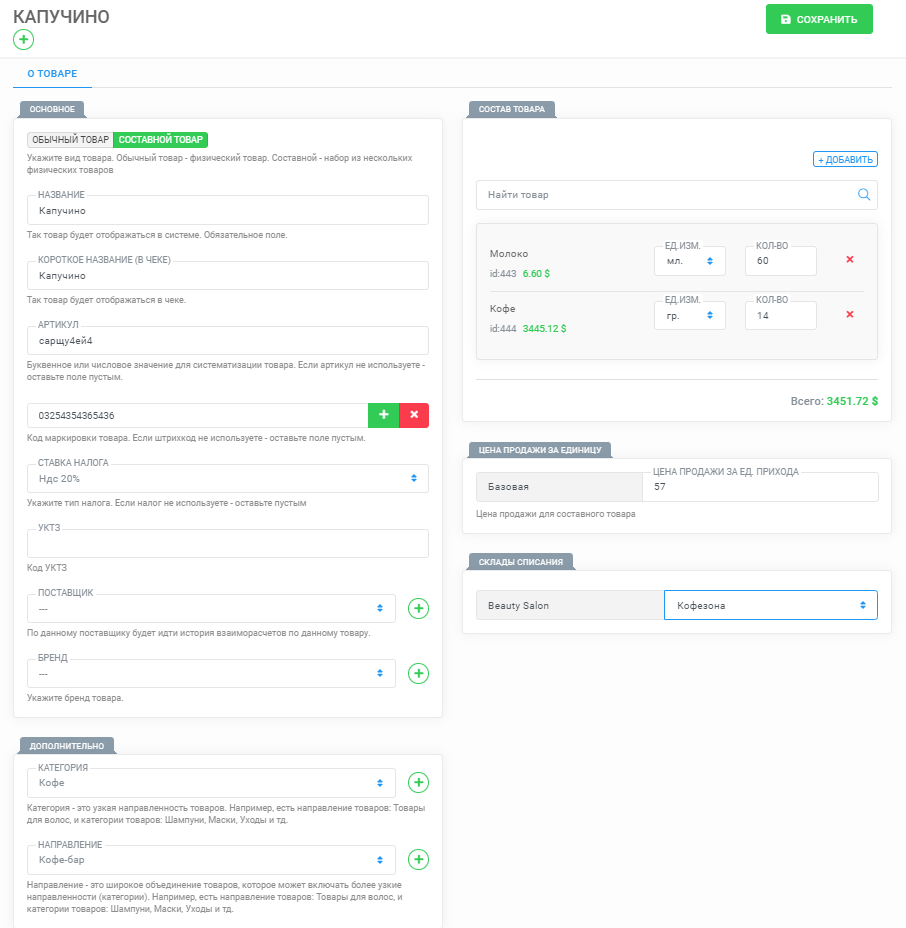Screen dimensions: 906x928
Task: Click the search magnifier in Найти товар
Action: pyautogui.click(x=864, y=195)
